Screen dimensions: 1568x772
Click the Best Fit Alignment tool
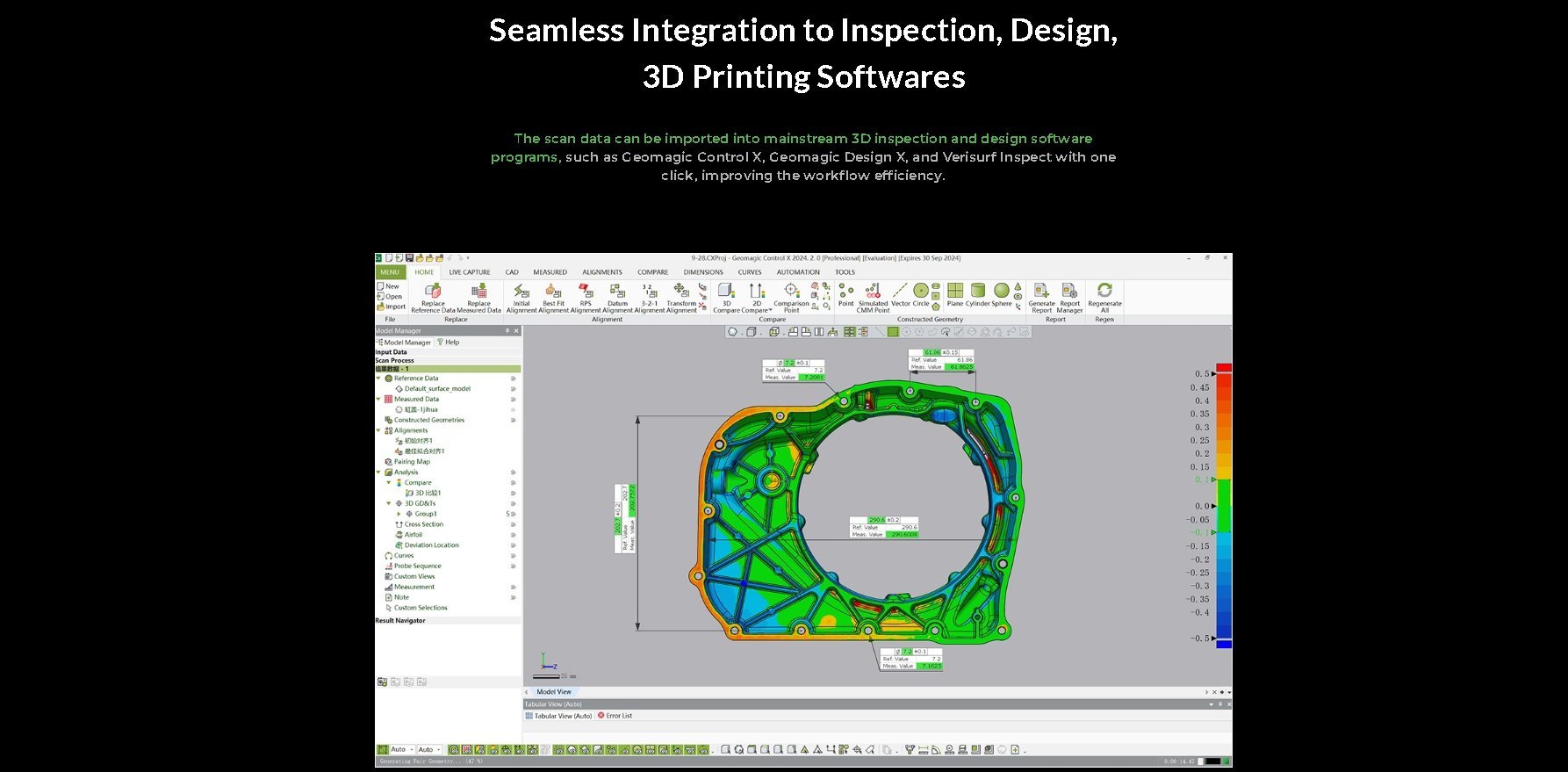click(x=553, y=295)
